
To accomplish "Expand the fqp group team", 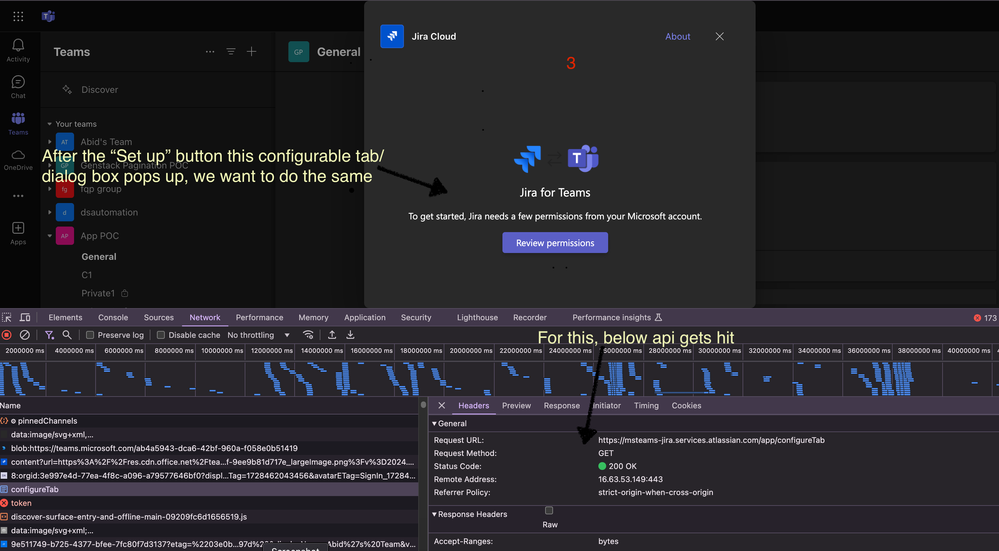I will pyautogui.click(x=50, y=189).
